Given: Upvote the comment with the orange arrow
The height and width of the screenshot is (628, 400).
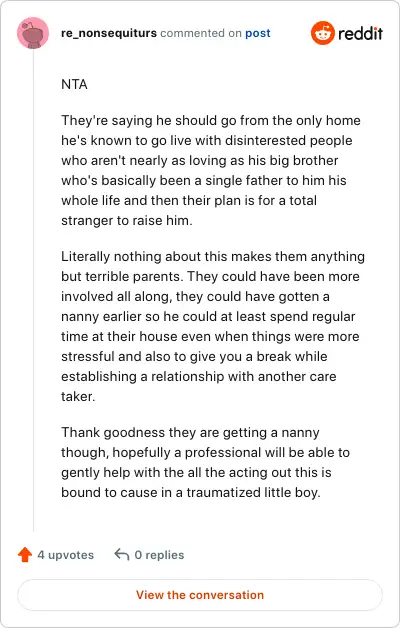Looking at the screenshot, I should click(x=25, y=555).
